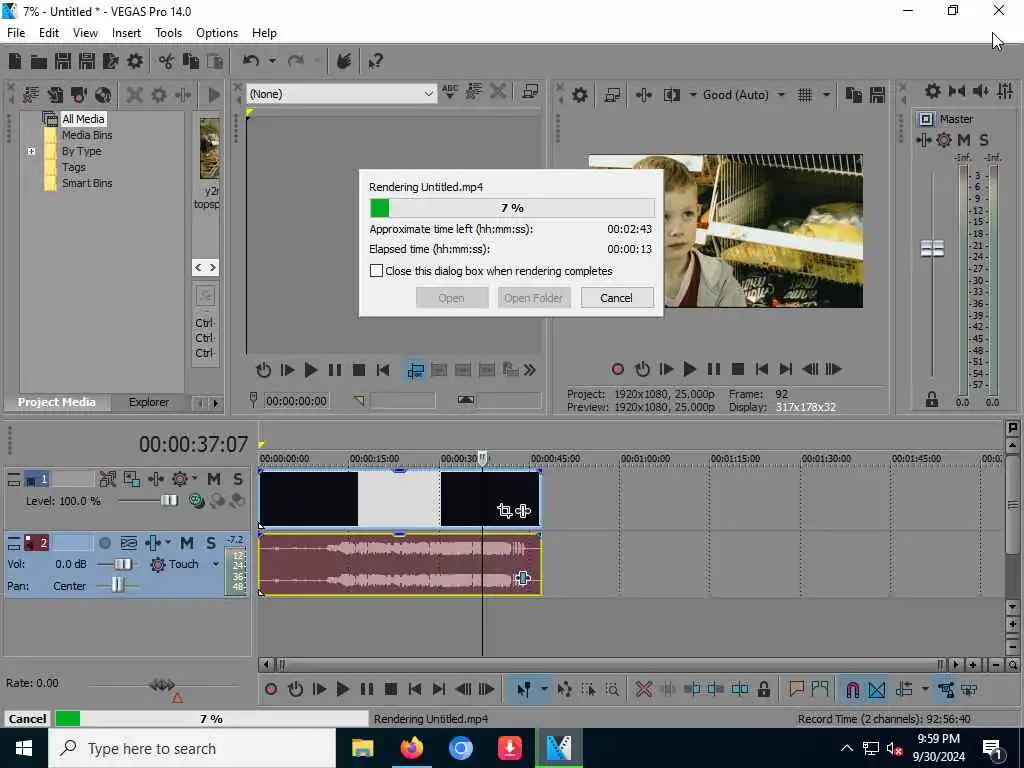Click the Save project icon
1024x768 pixels.
[63, 61]
